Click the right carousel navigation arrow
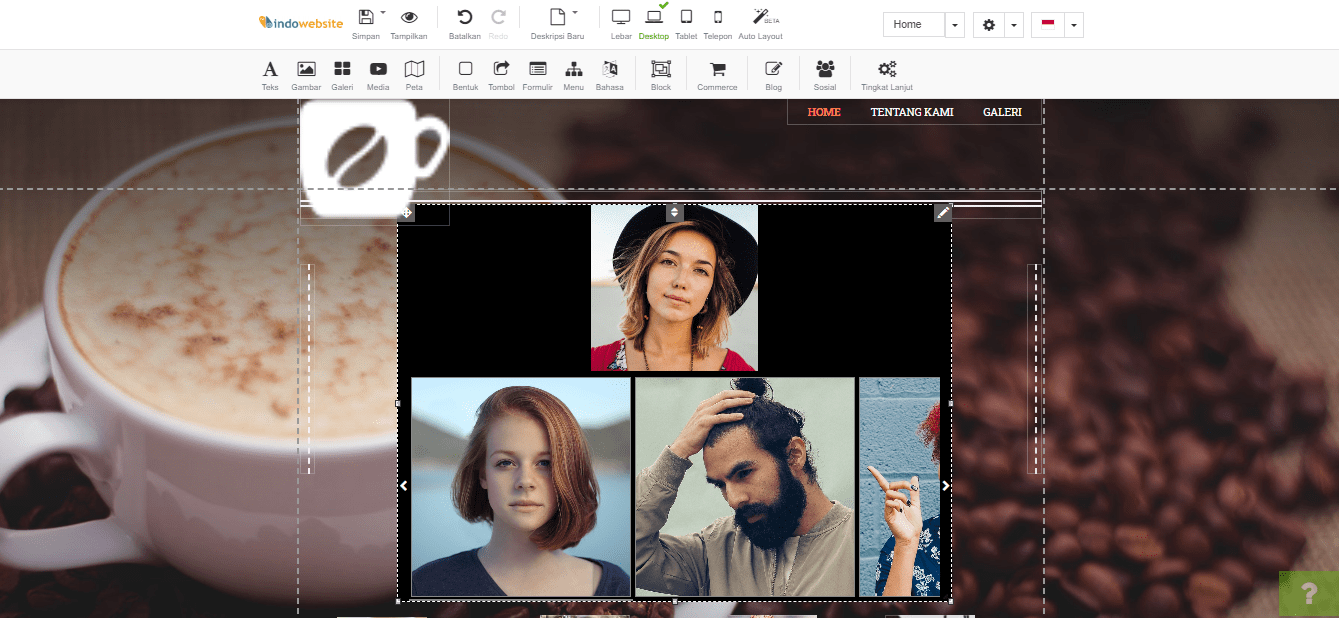The width and height of the screenshot is (1339, 618). click(944, 485)
